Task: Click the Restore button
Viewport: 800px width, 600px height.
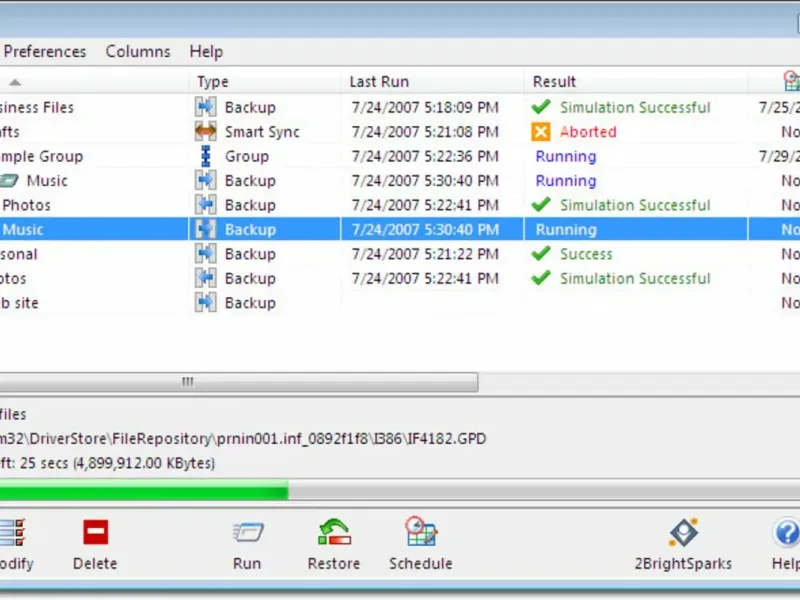Action: 334,544
